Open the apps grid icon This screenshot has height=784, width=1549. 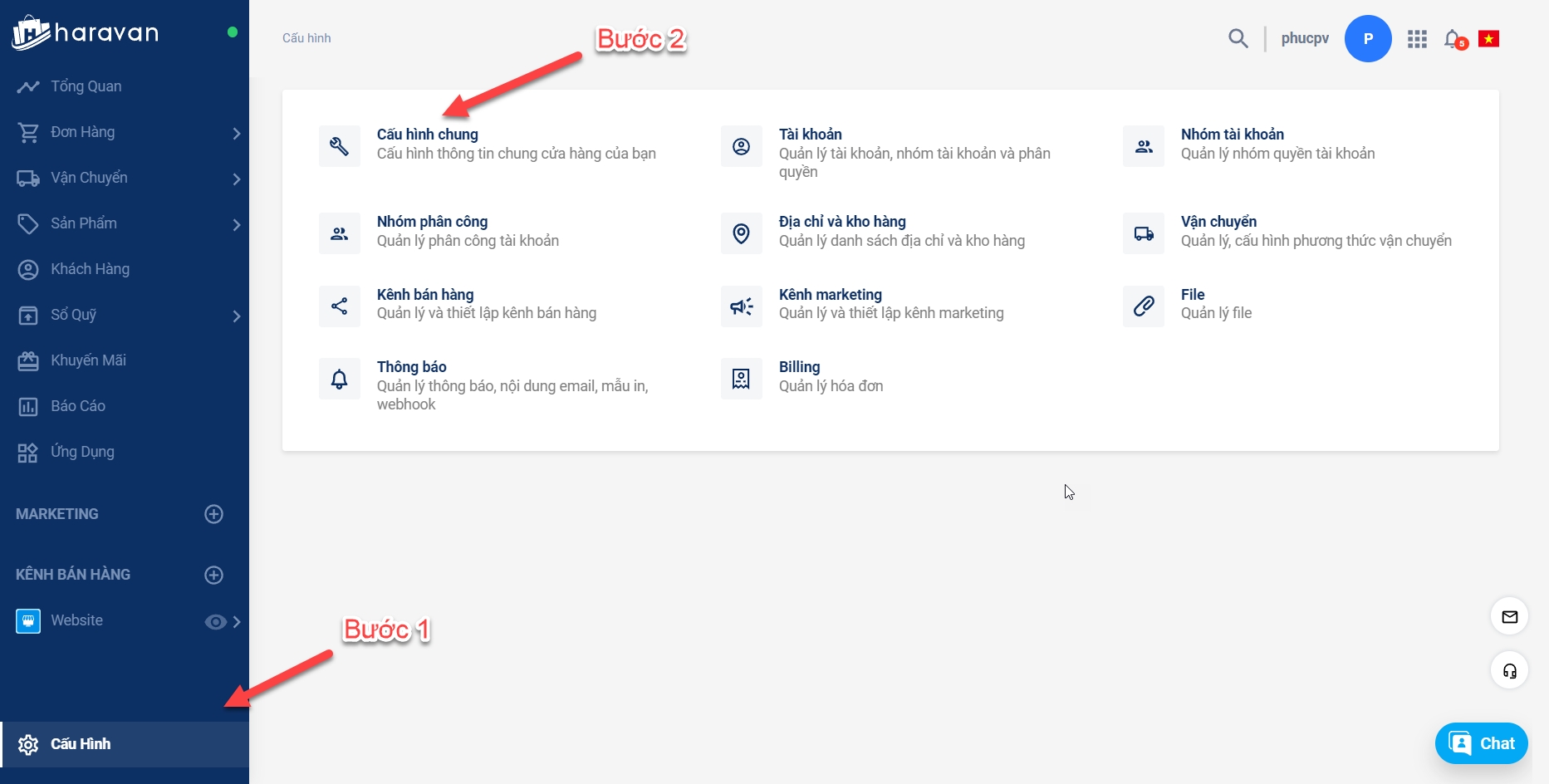pyautogui.click(x=1417, y=39)
